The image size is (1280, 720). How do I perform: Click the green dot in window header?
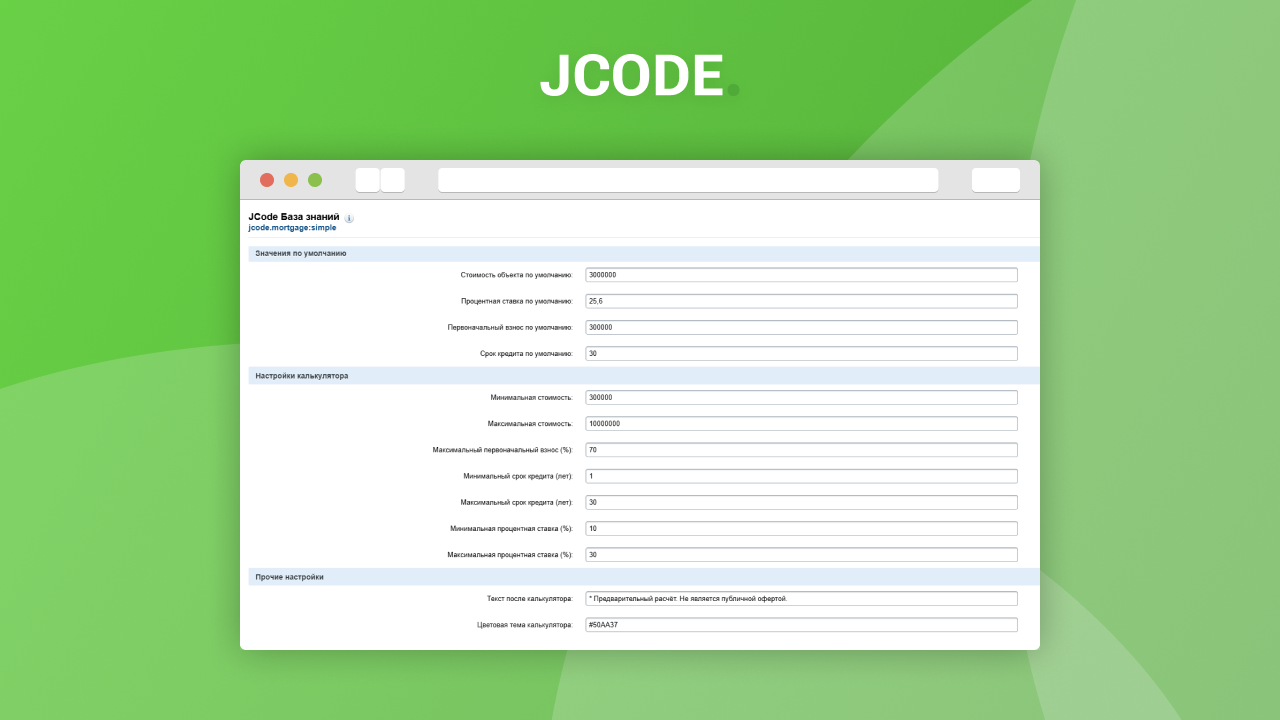pos(315,180)
